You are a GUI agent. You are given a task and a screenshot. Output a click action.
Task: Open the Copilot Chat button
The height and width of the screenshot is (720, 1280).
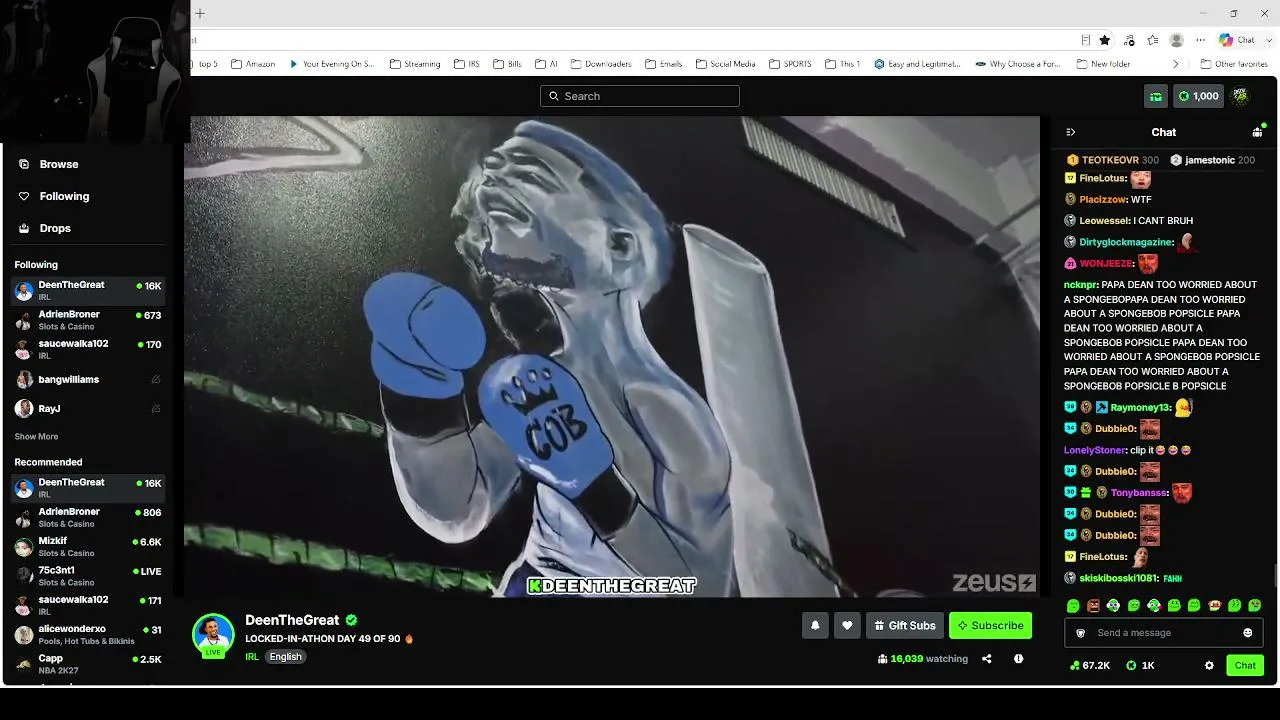click(1236, 40)
